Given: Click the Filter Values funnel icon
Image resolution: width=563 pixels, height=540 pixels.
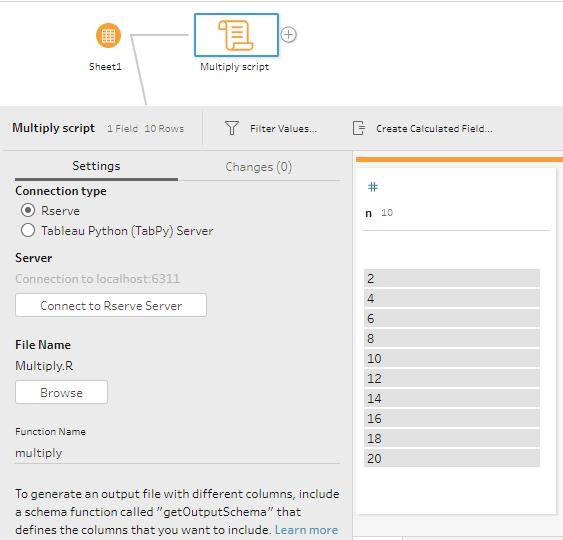Looking at the screenshot, I should tap(232, 128).
